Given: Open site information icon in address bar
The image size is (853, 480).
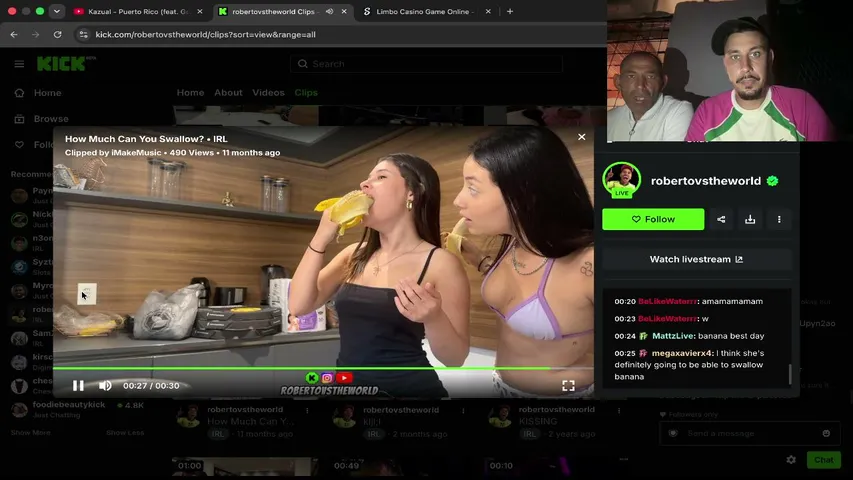Looking at the screenshot, I should (x=83, y=34).
